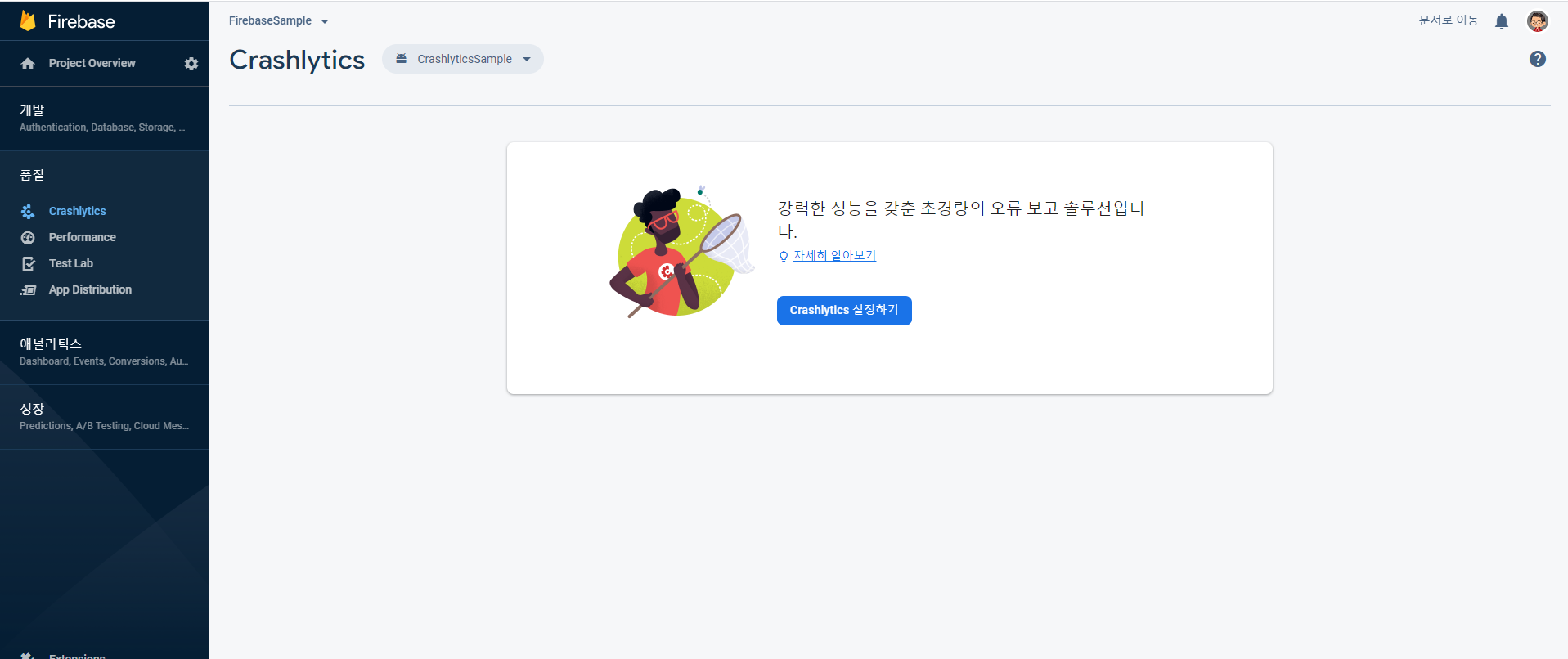Click Crashlytics 설정하기 button
The height and width of the screenshot is (659, 1568).
click(844, 311)
